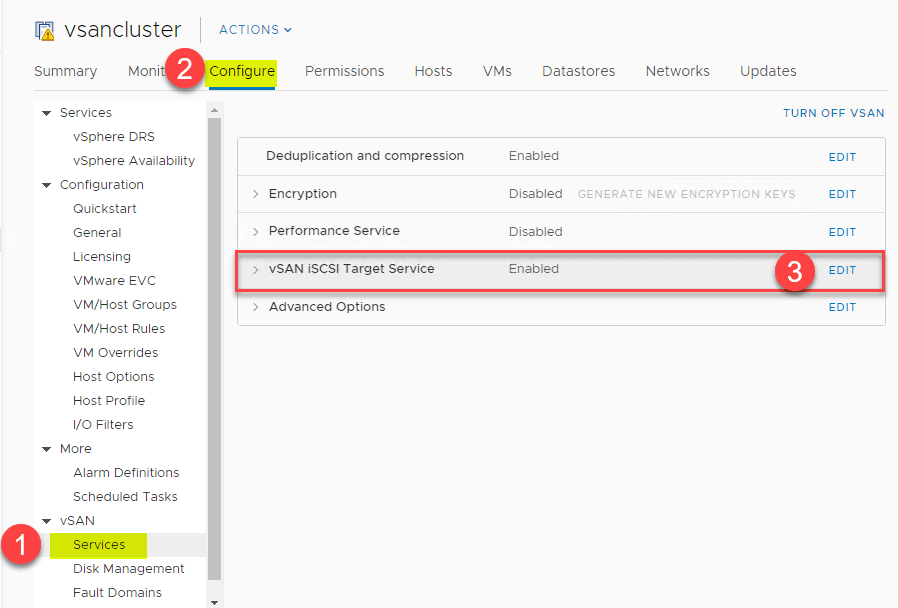Expand the Performance Service row
Viewport: 898px width, 608px height.
256,231
